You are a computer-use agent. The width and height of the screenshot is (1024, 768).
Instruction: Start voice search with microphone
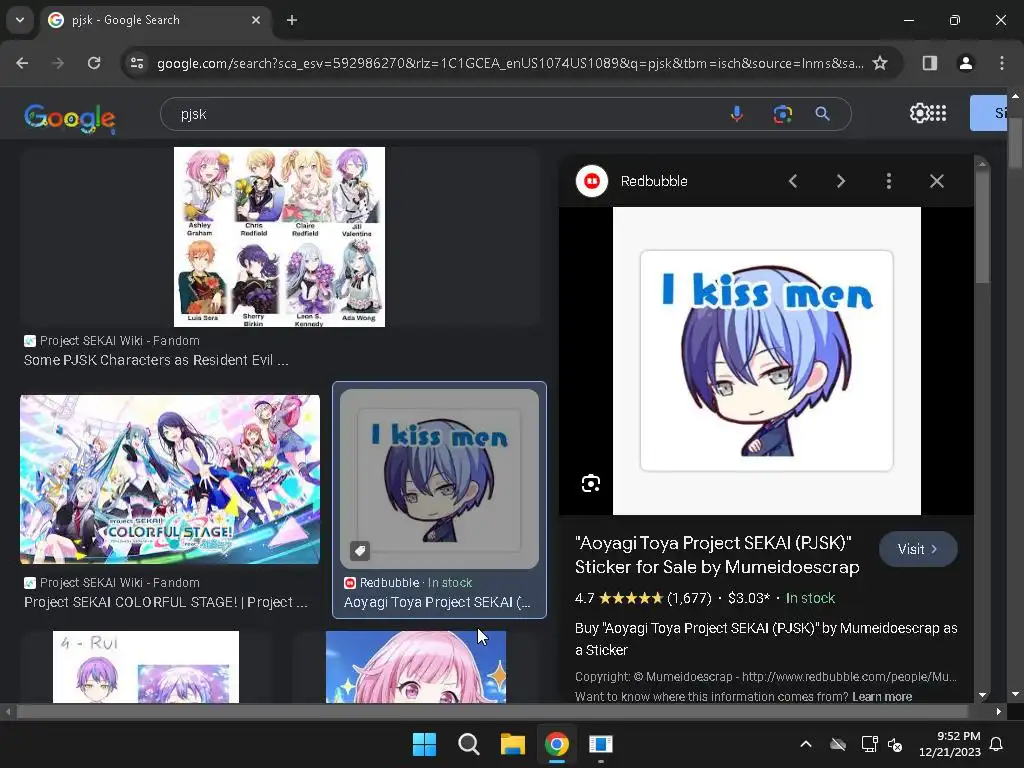pos(737,114)
